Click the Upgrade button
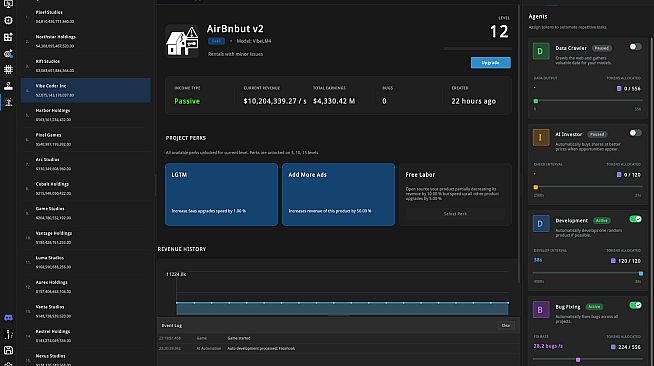Screen dimensions: 654x366 click(x=490, y=63)
